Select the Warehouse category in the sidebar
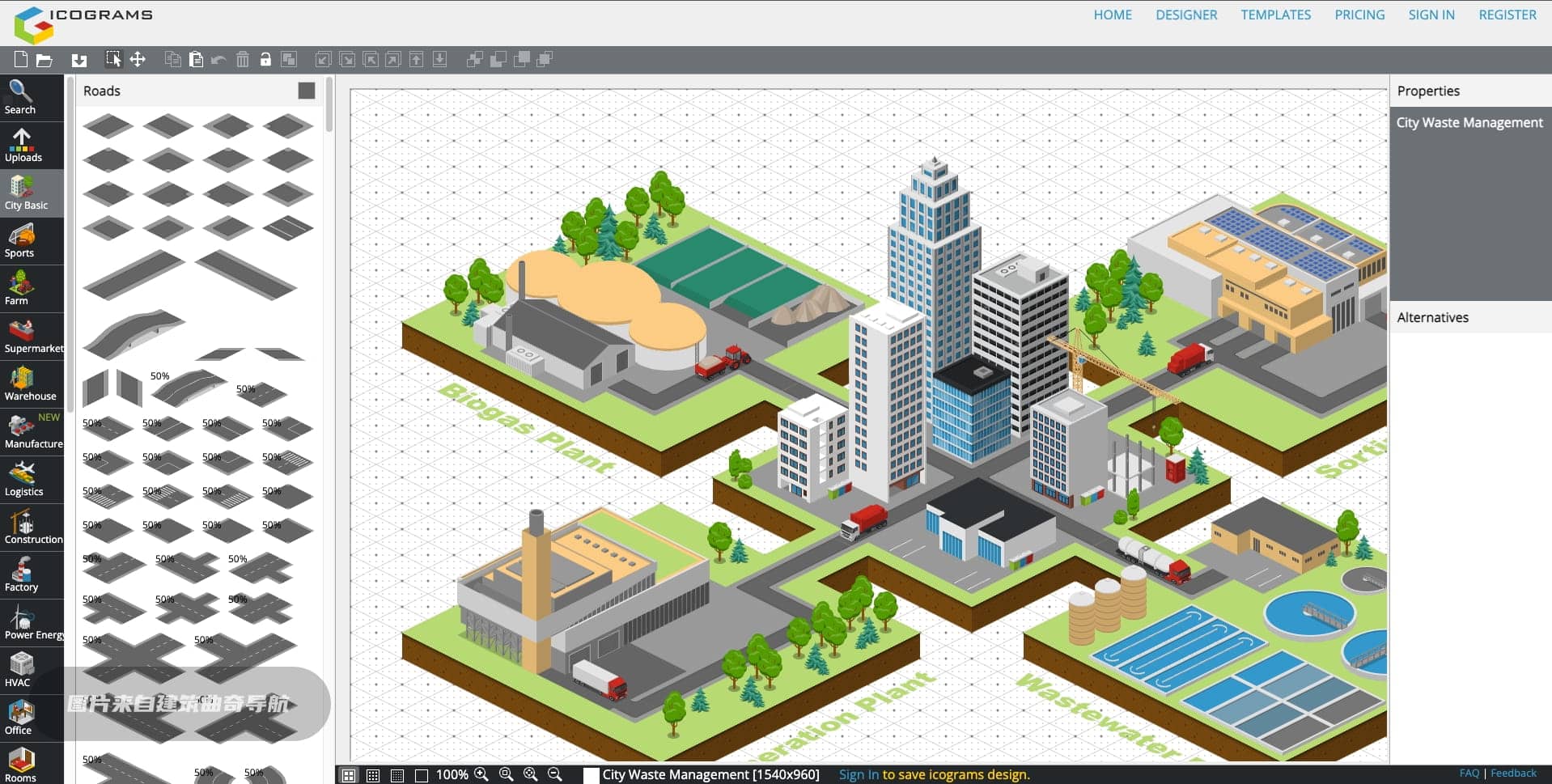The image size is (1552, 784). tap(30, 384)
